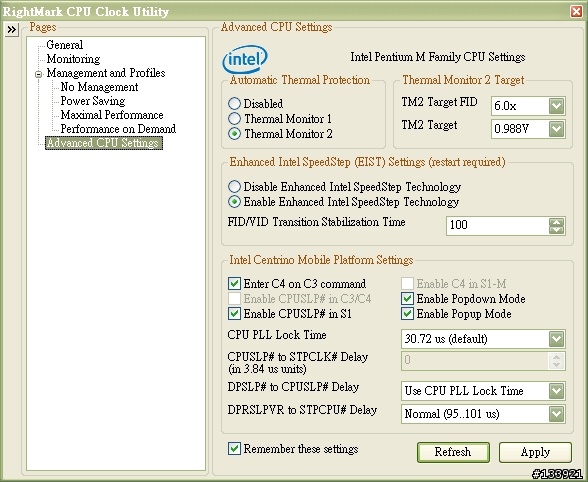Toggle Enable Popdown Mode checkbox
588x482 pixels.
408,299
